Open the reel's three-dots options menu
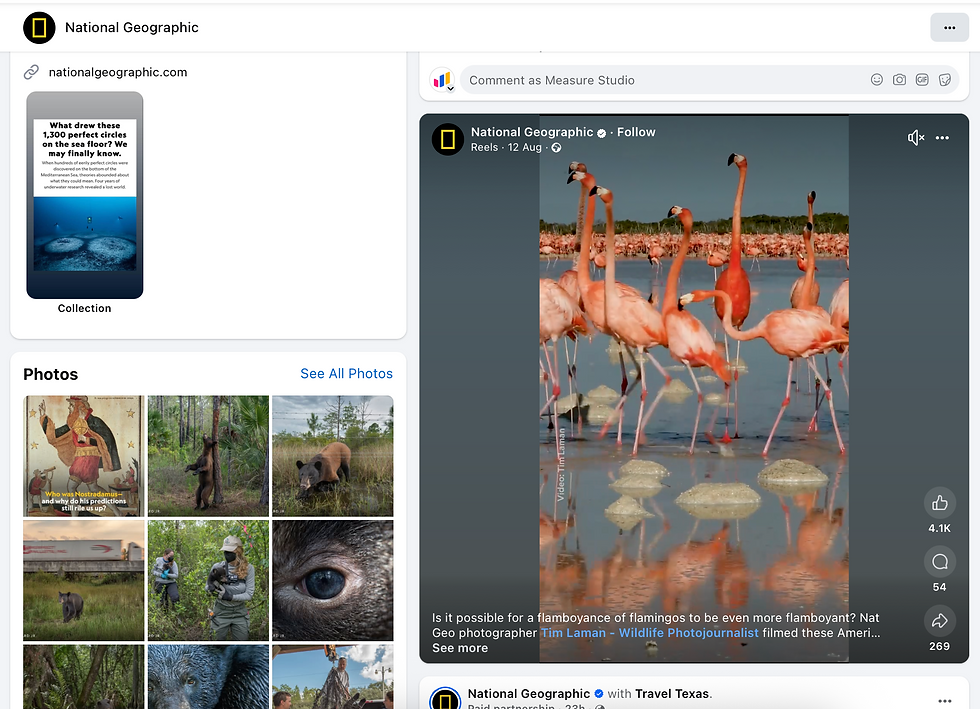 click(942, 138)
